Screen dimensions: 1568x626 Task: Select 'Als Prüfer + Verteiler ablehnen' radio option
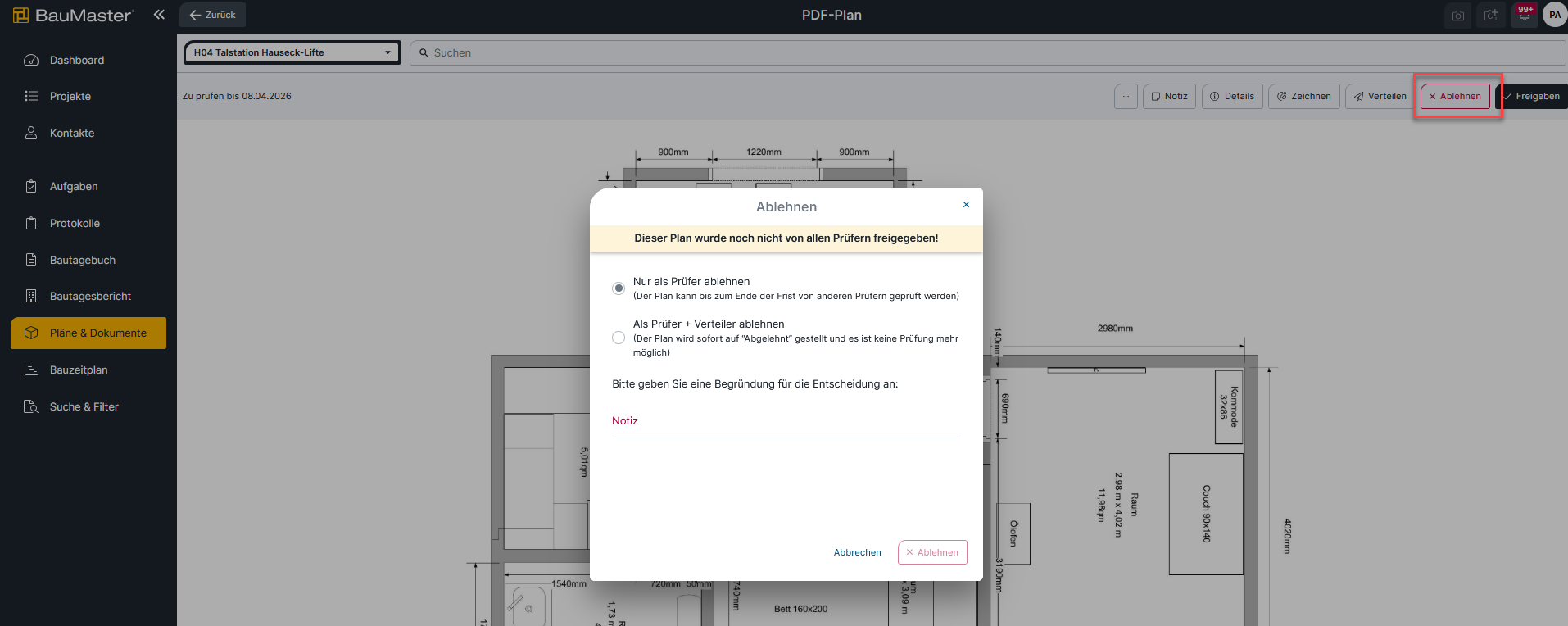(x=619, y=338)
